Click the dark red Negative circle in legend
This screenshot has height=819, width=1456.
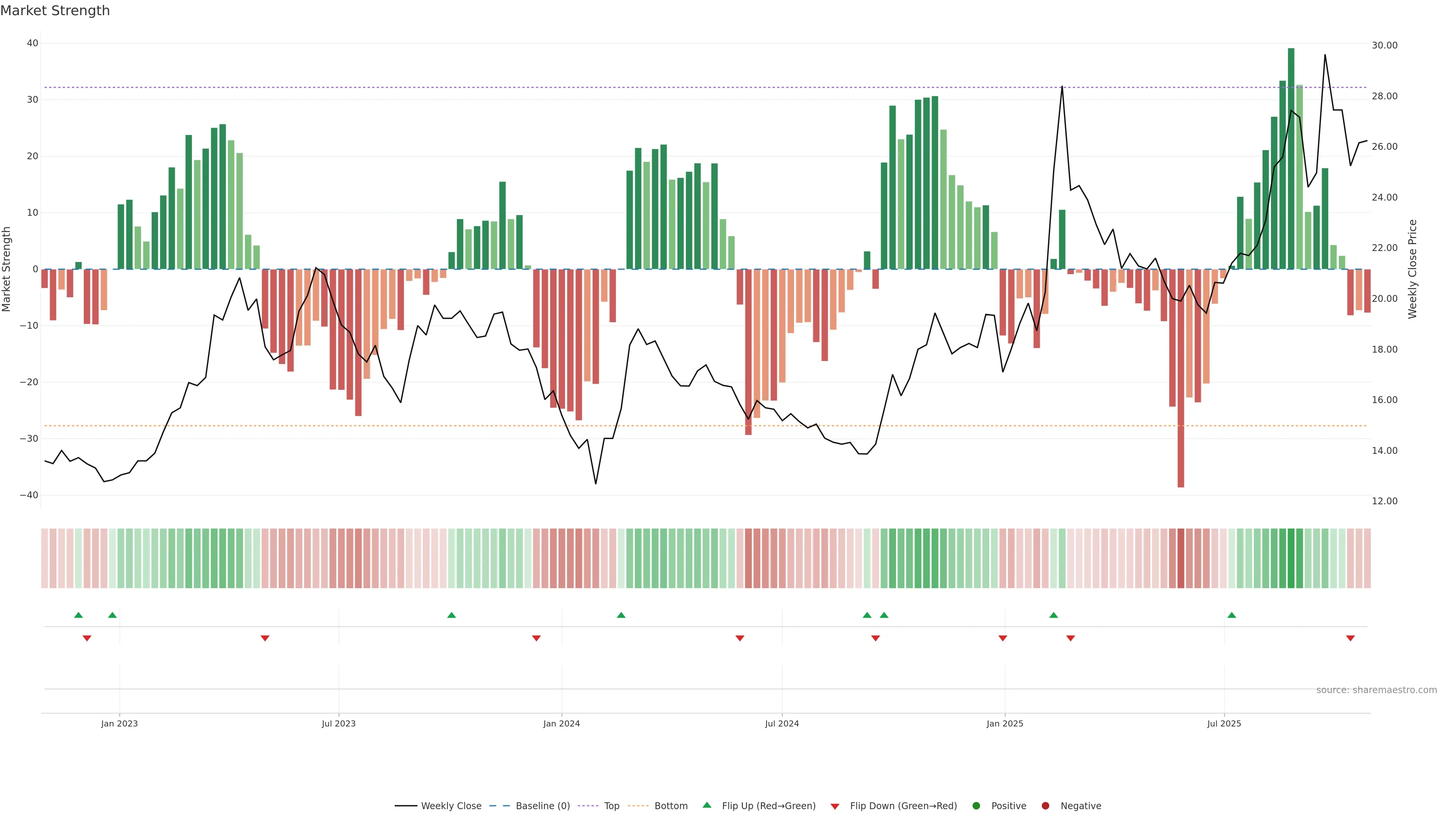pyautogui.click(x=1045, y=805)
